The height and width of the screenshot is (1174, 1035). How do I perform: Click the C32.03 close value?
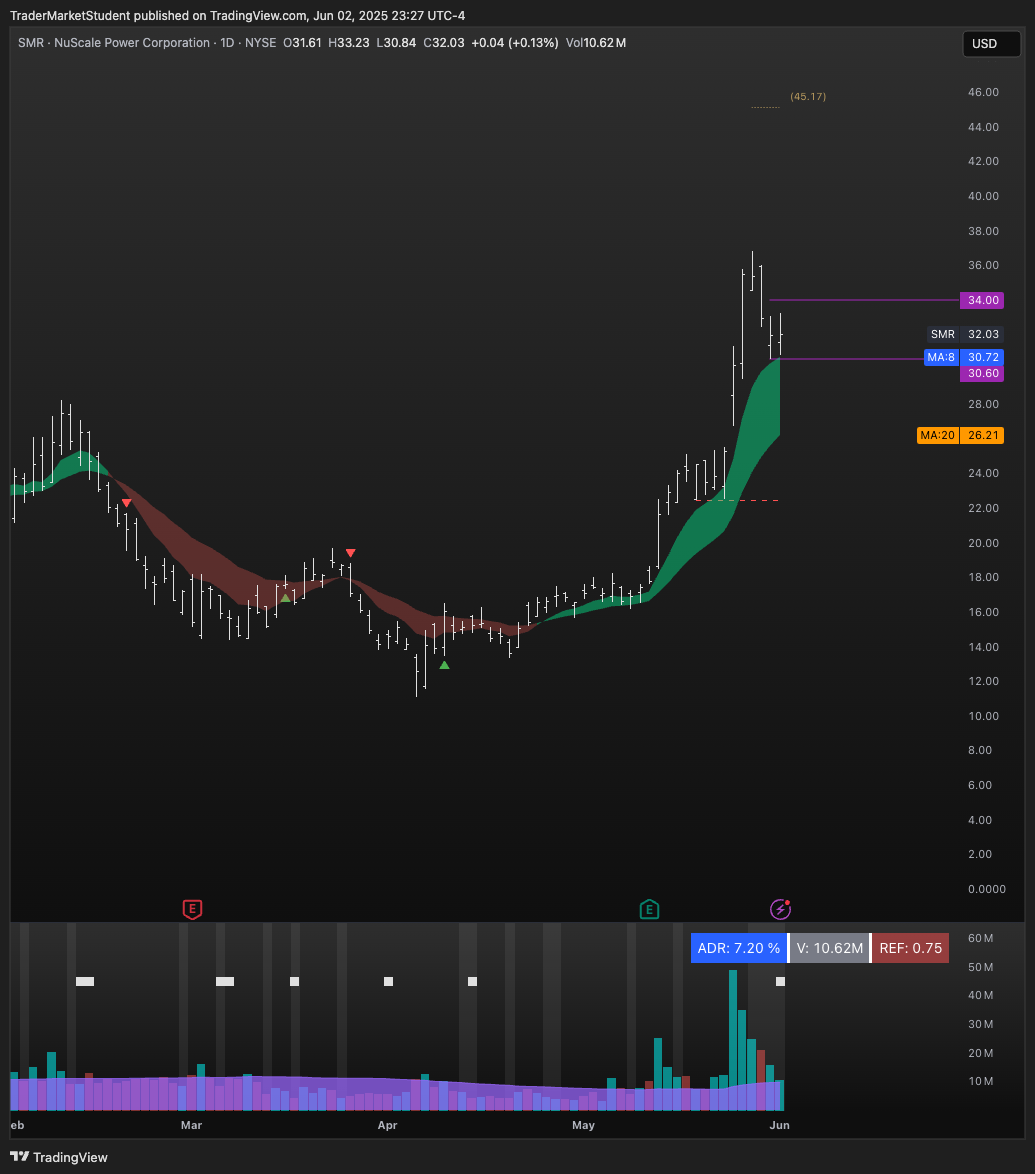(x=444, y=43)
